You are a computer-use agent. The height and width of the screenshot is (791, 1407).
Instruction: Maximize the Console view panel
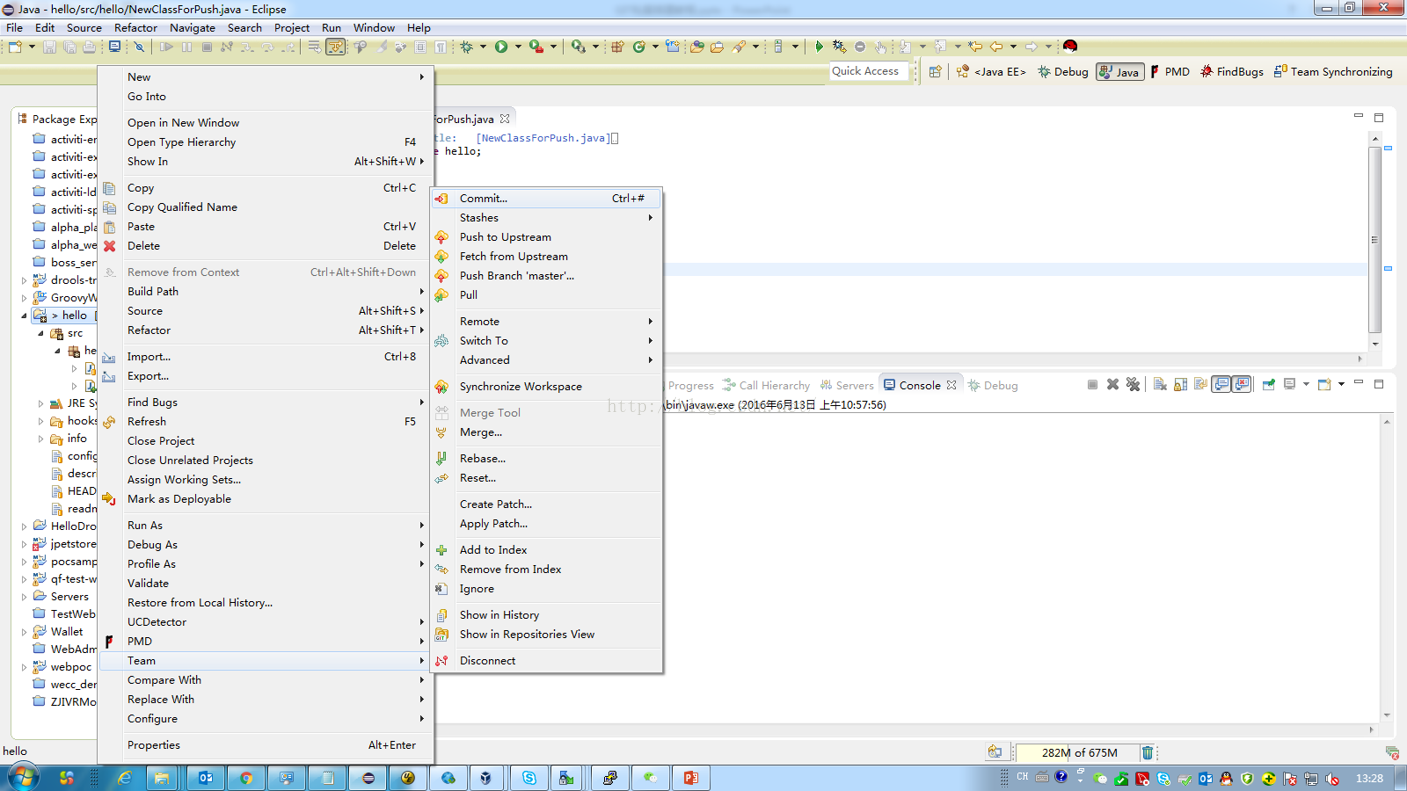coord(1379,384)
